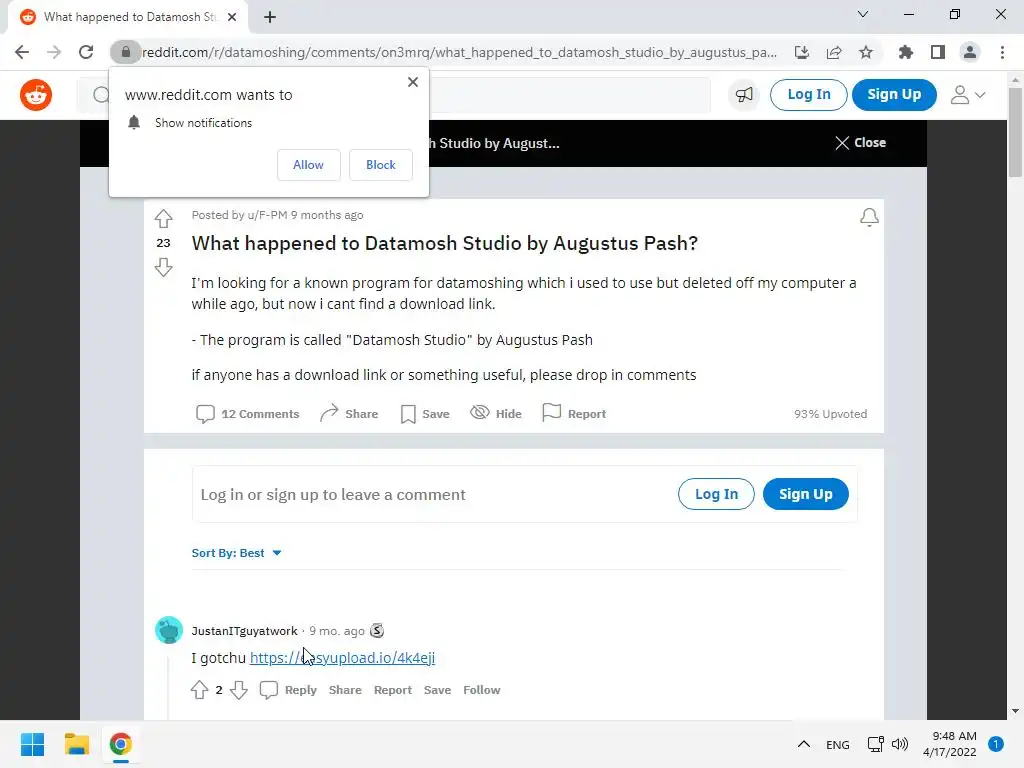Save the post with bookmark icon

coord(425,414)
